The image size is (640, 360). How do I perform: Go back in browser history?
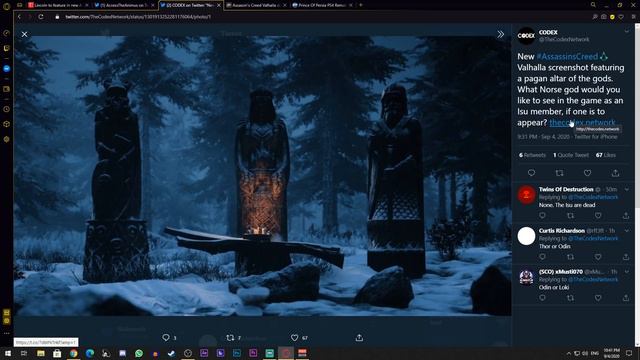click(x=19, y=17)
